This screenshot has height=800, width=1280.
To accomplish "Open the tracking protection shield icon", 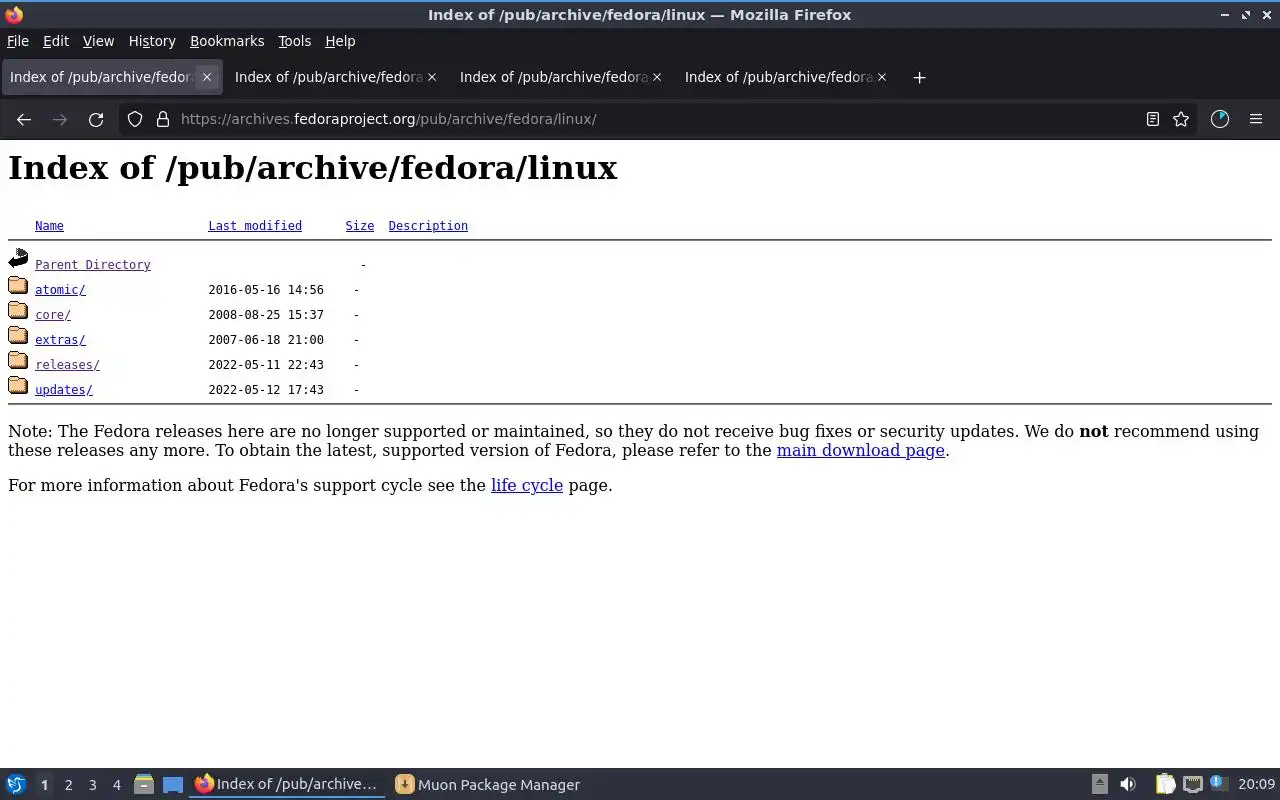I will 135,119.
